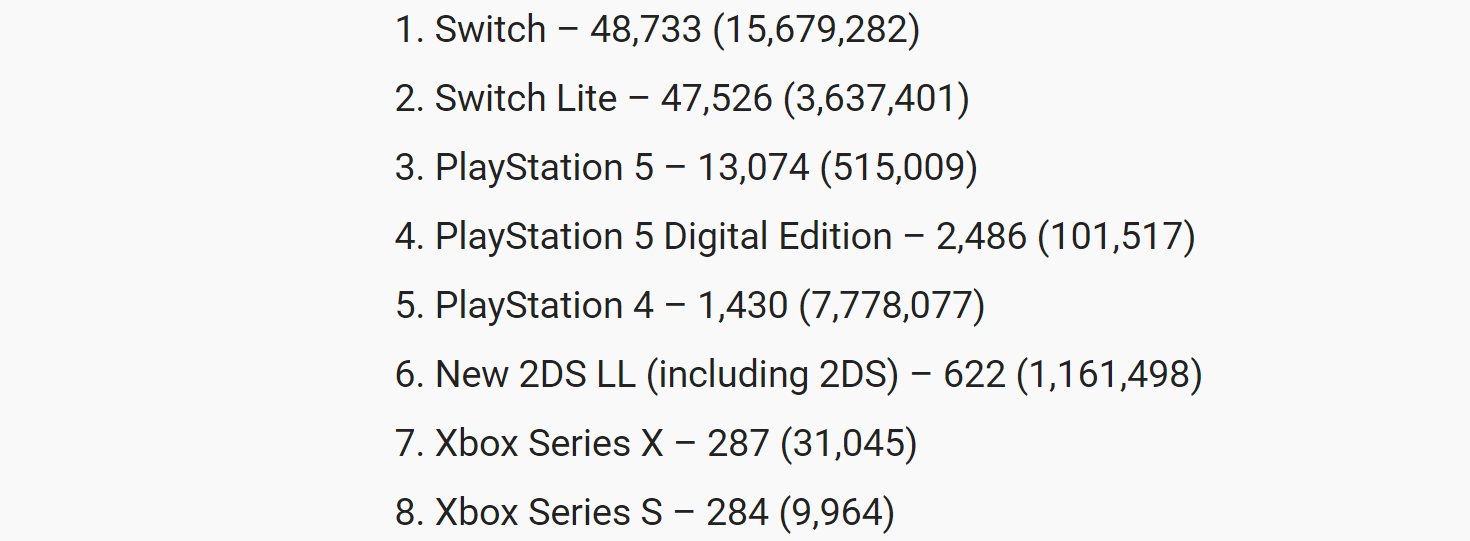The height and width of the screenshot is (541, 1470).
Task: Click the Switch list entry name
Action: point(491,30)
